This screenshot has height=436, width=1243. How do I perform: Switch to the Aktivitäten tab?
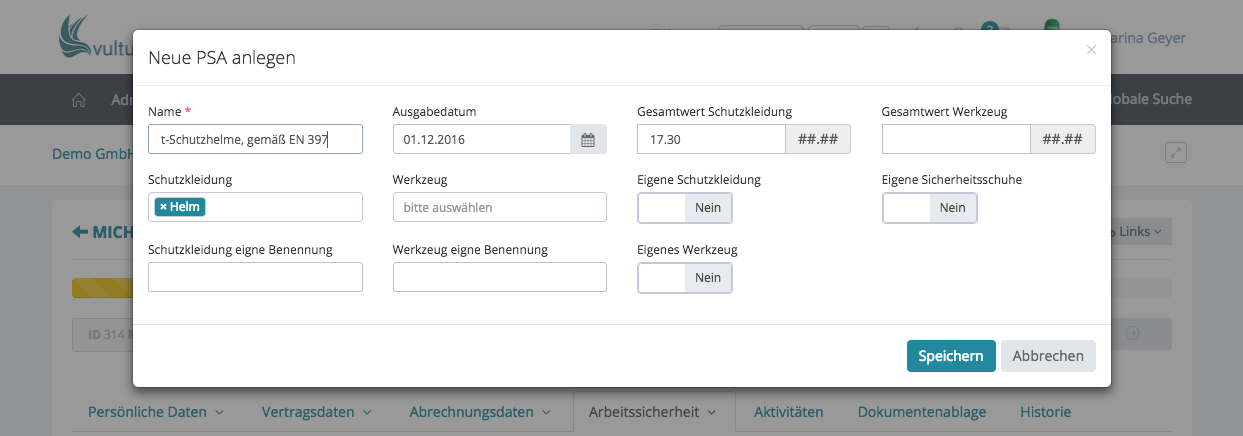coord(788,412)
